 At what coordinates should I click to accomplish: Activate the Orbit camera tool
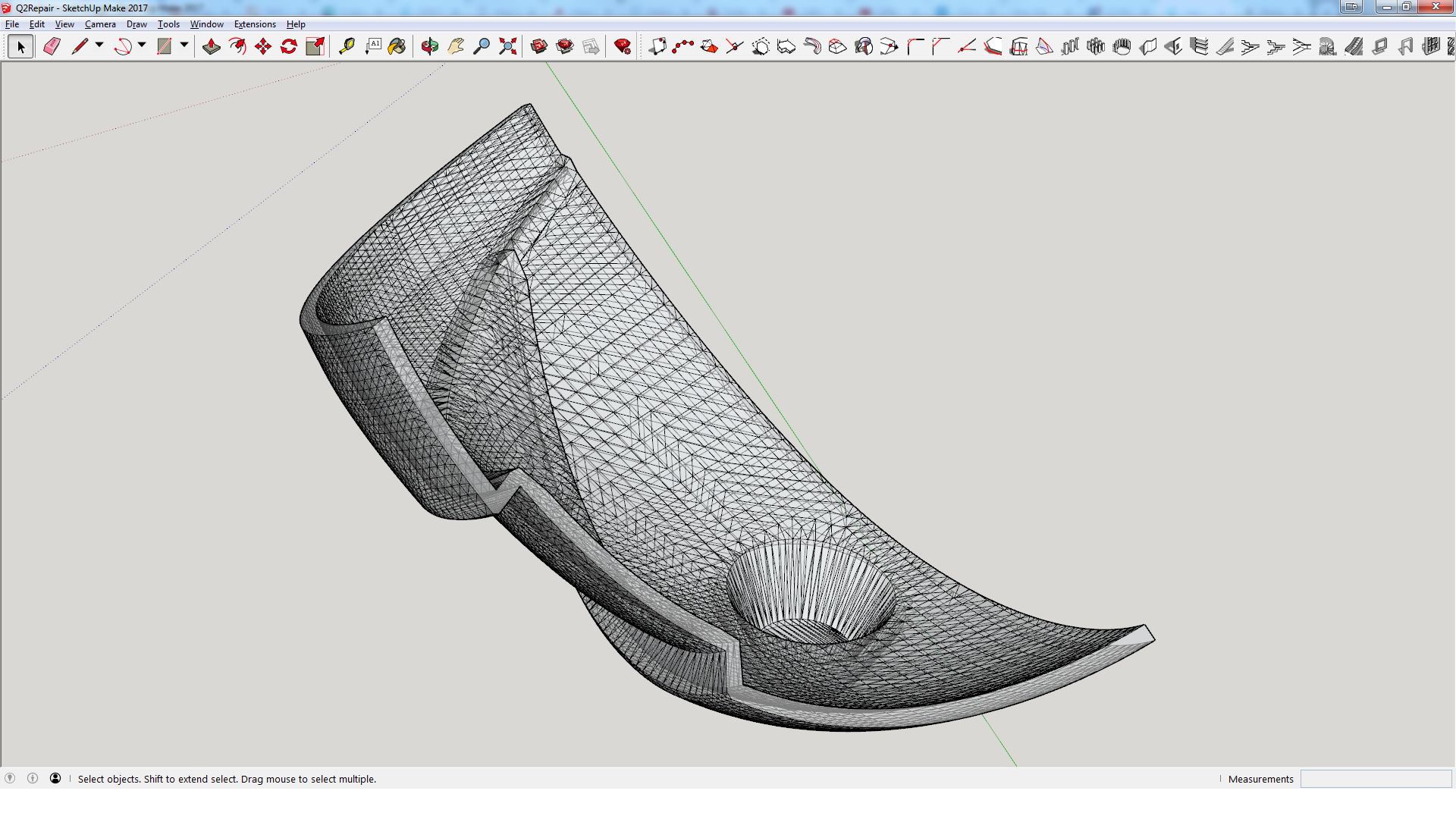click(x=429, y=46)
